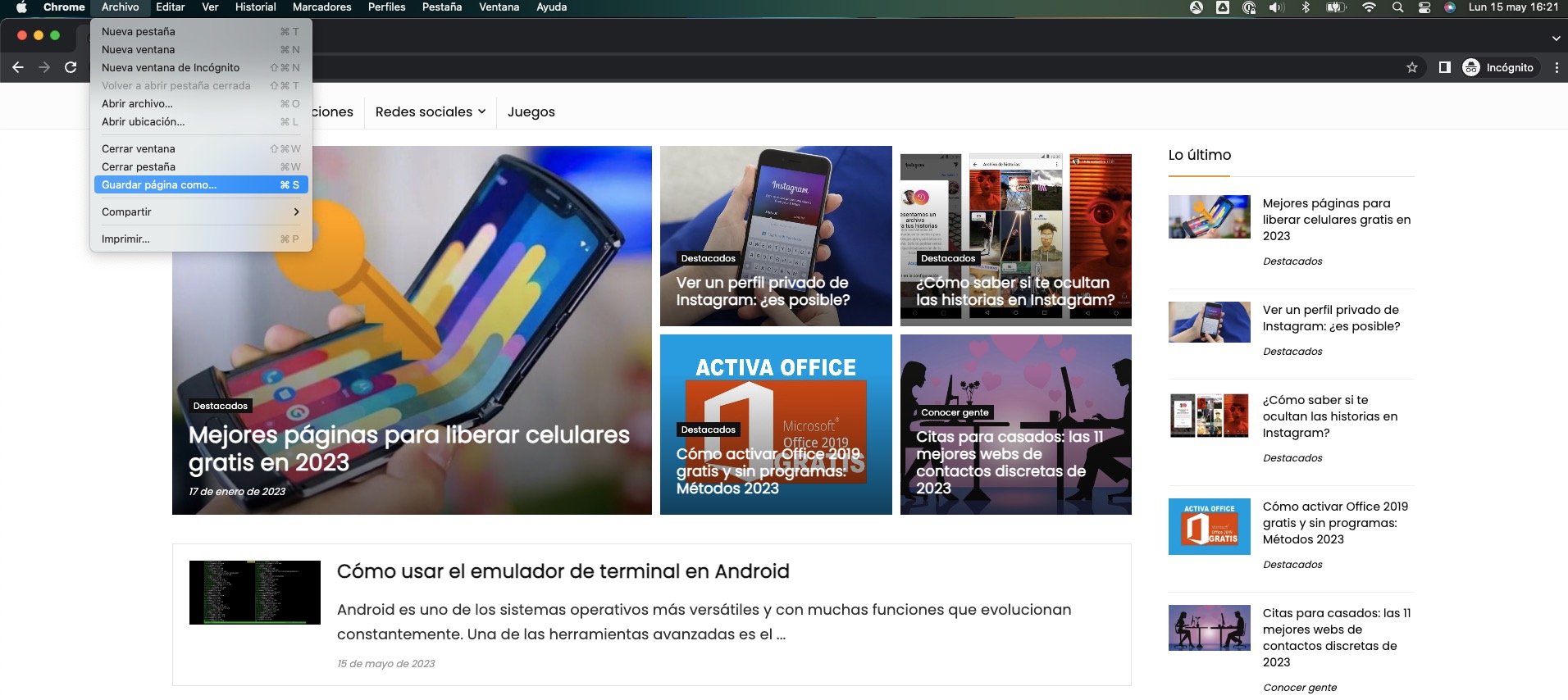
Task: Select Nueva pestaña from the Archivo menu
Action: tap(201, 31)
